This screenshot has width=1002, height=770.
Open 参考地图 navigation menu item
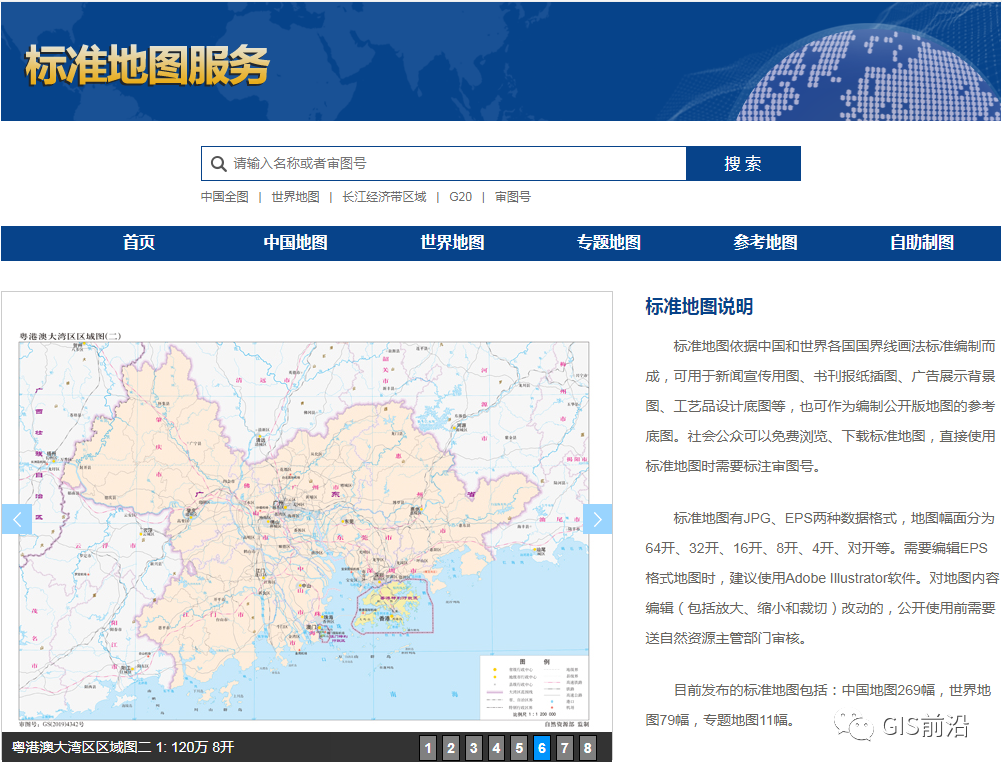[x=766, y=243]
